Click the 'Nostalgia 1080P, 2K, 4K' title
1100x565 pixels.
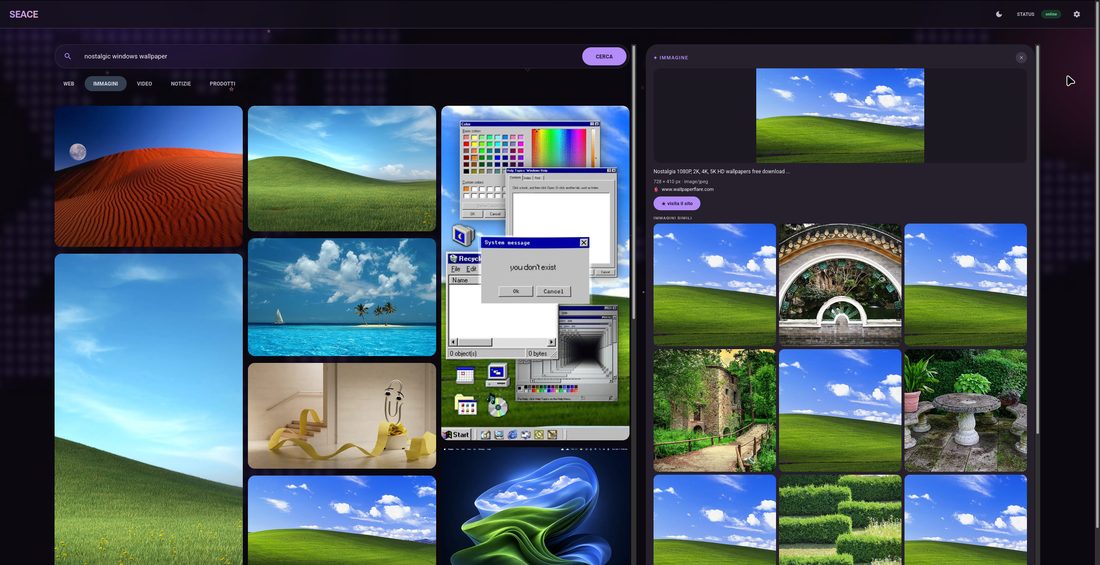(721, 171)
